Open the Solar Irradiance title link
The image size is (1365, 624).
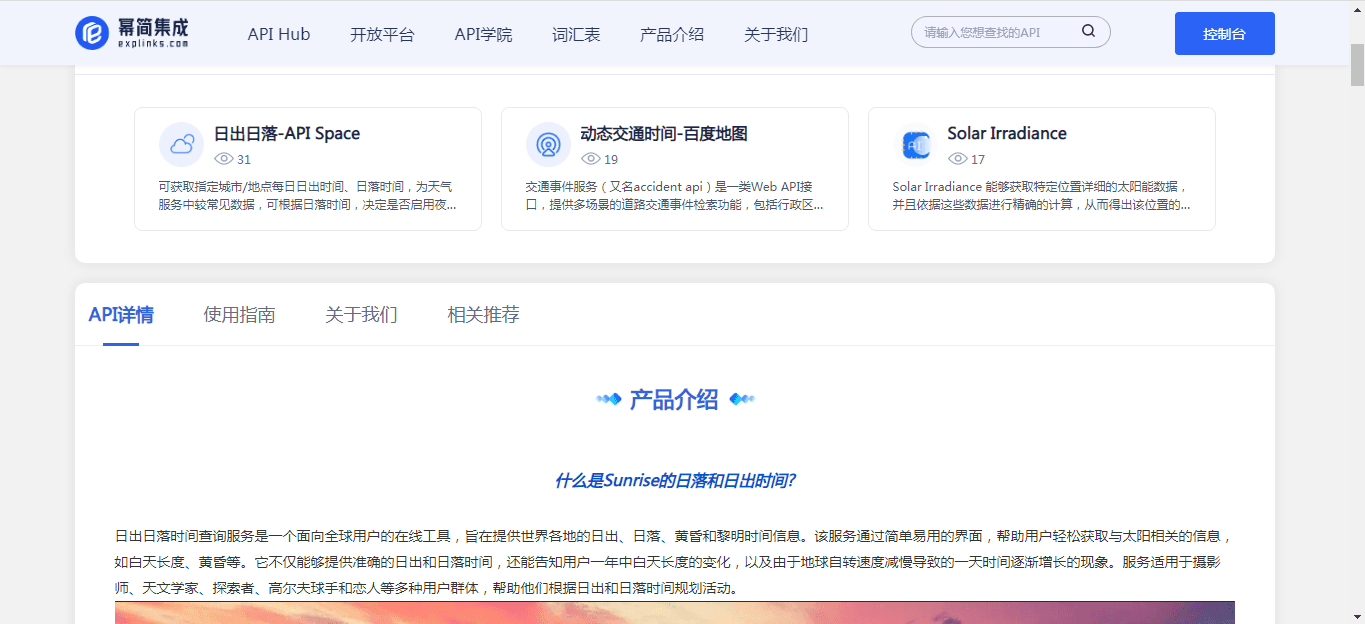coord(1006,134)
